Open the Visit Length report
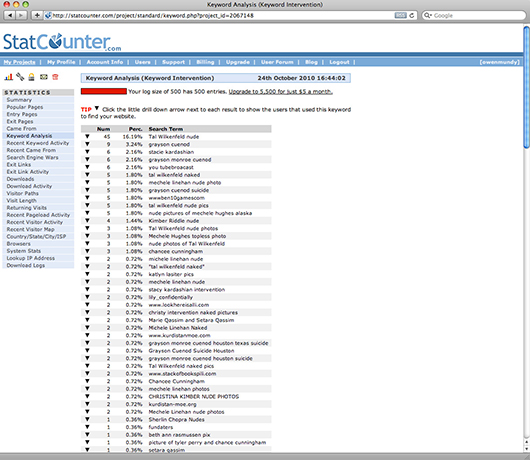This screenshot has height=460, width=530. pos(22,200)
